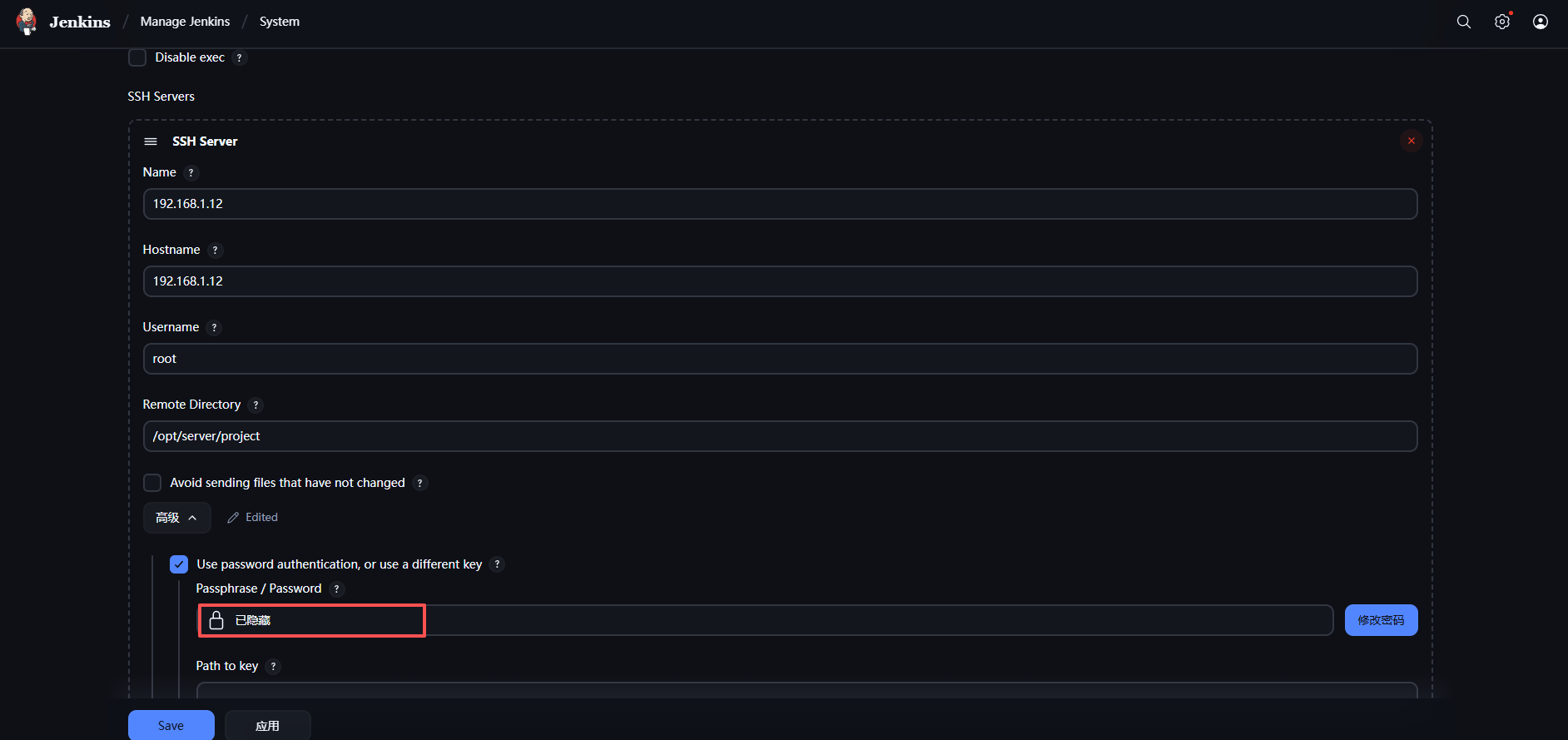Open help icon next to Username
This screenshot has height=740, width=1568.
[x=215, y=328]
